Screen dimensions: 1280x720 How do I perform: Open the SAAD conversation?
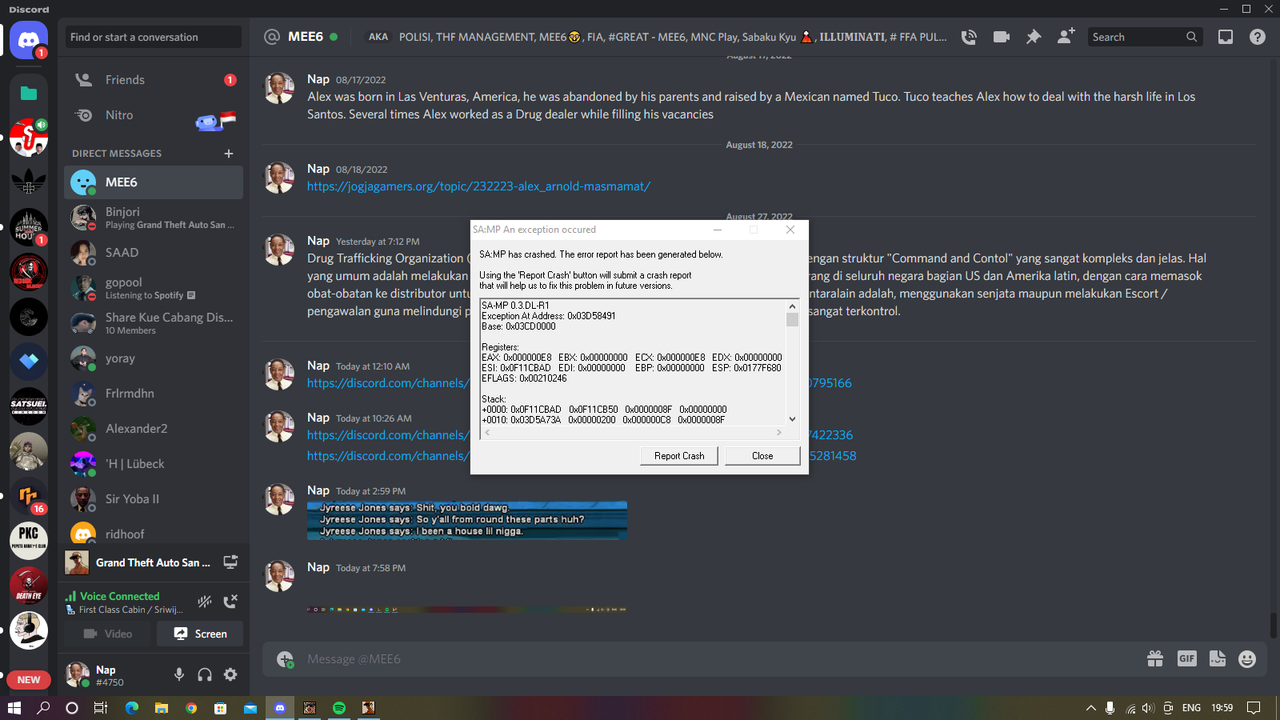coord(153,252)
